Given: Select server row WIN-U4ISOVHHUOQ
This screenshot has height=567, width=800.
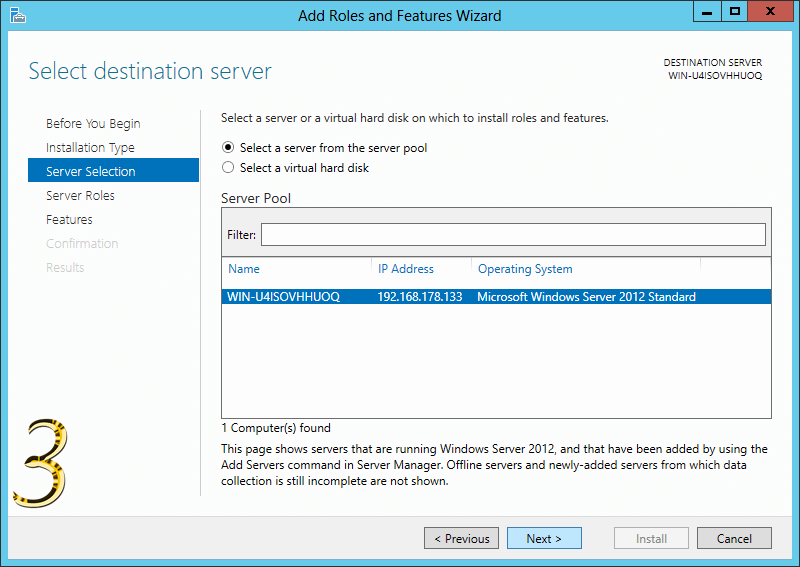Looking at the screenshot, I should (496, 297).
